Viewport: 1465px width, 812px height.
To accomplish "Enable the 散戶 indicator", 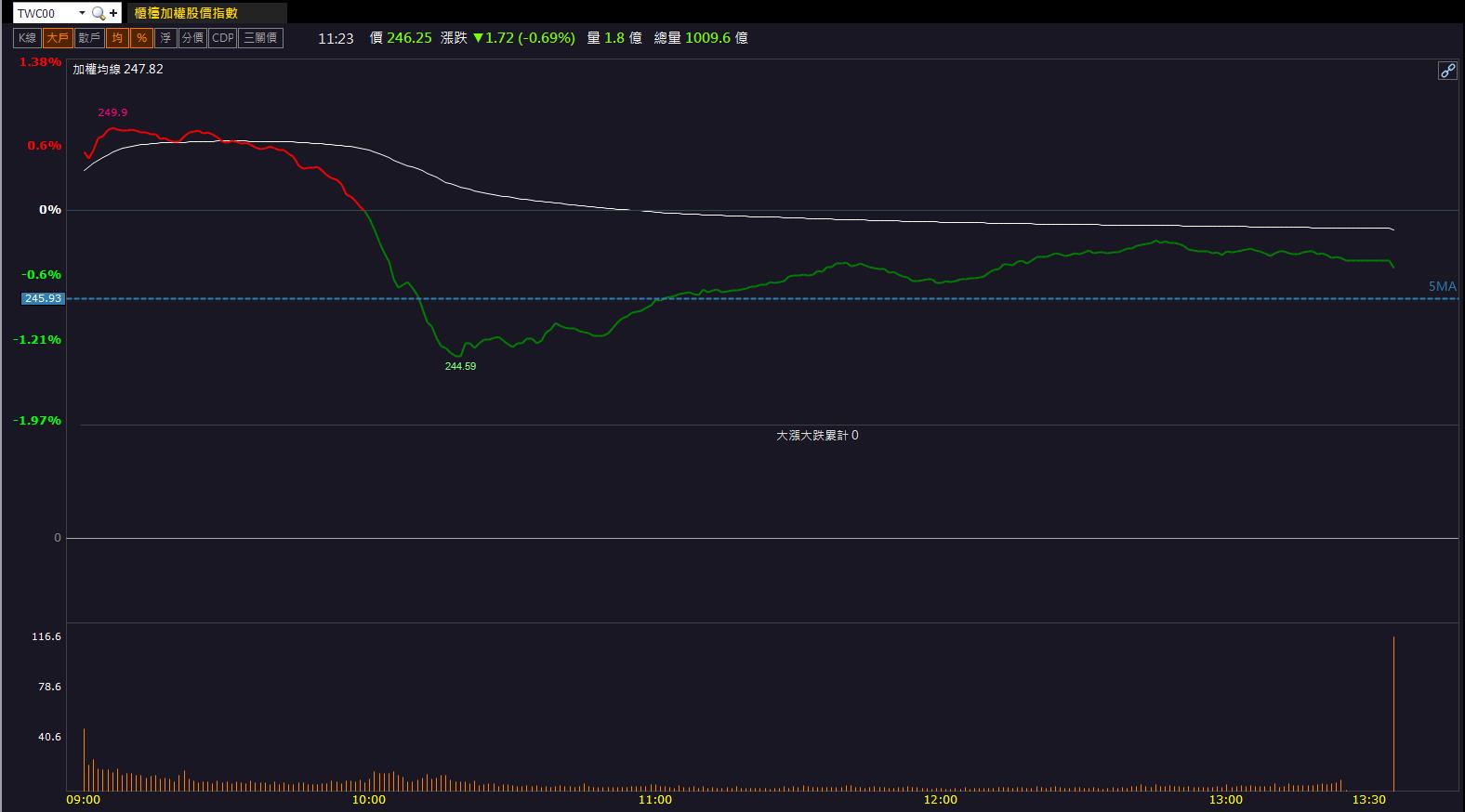I will click(88, 38).
